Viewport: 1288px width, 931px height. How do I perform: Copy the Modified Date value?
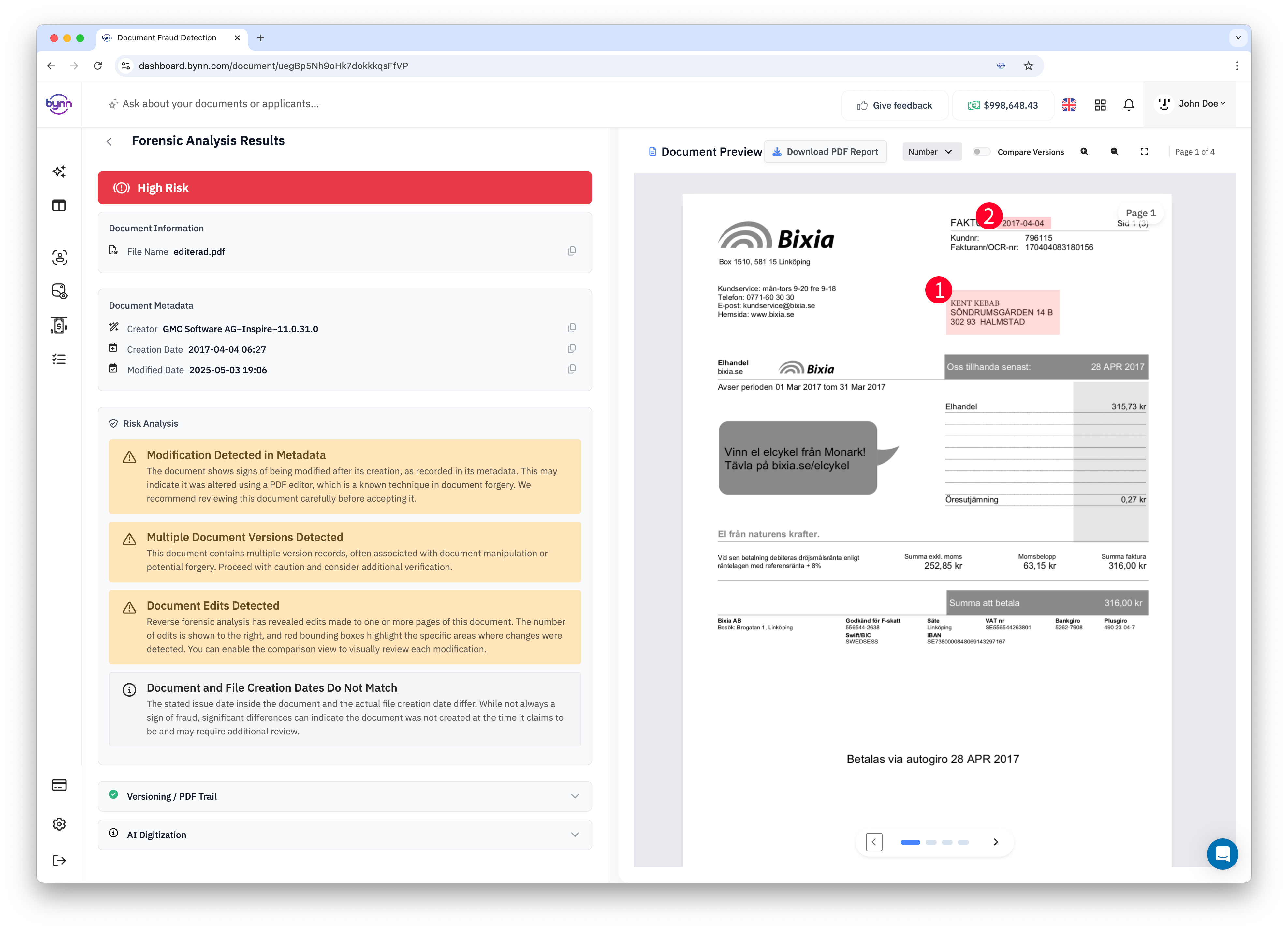point(572,369)
